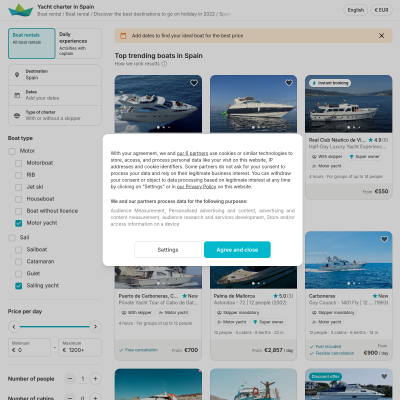Click the €2,857 price on Palma listing
Screen dimensions: 400x400
(273, 350)
